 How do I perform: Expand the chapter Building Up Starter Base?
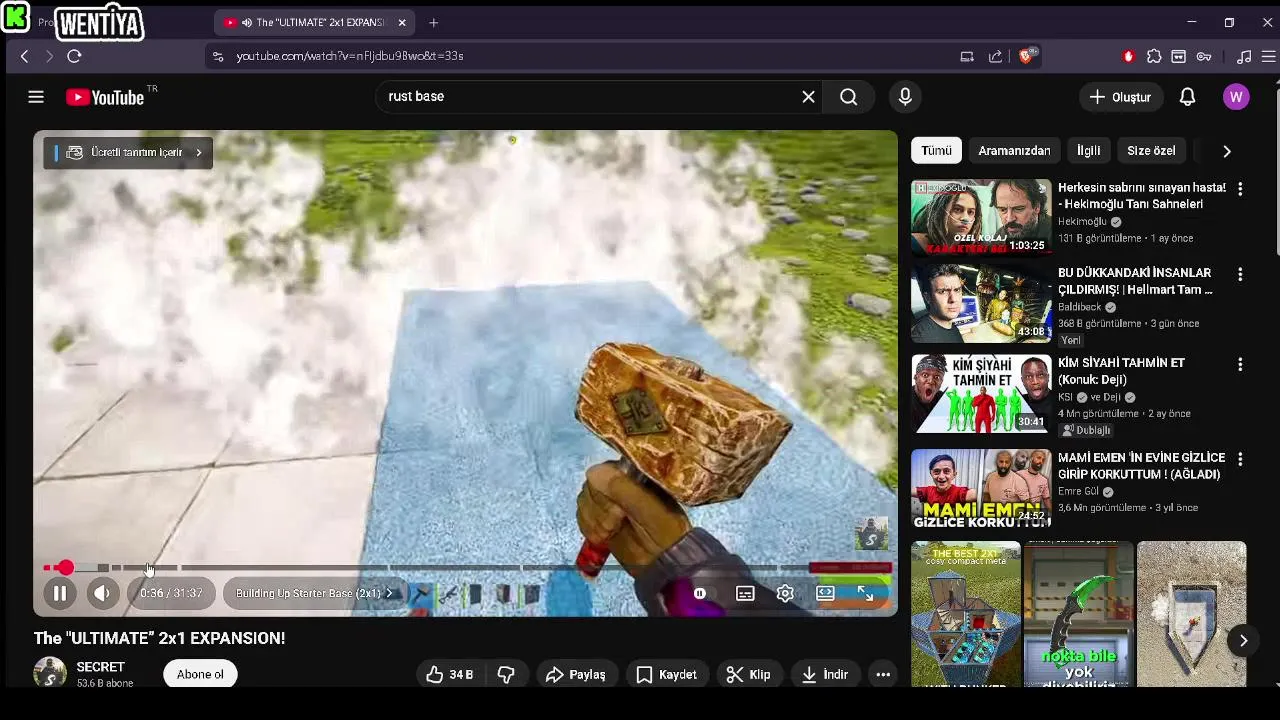pyautogui.click(x=314, y=594)
